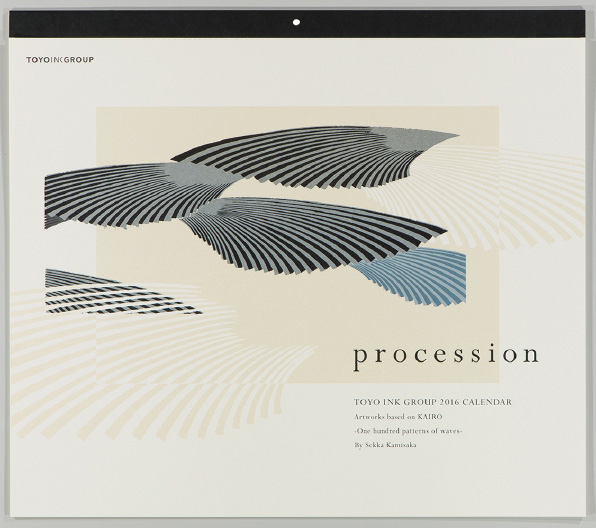Click the black binding strip at top

tap(297, 24)
